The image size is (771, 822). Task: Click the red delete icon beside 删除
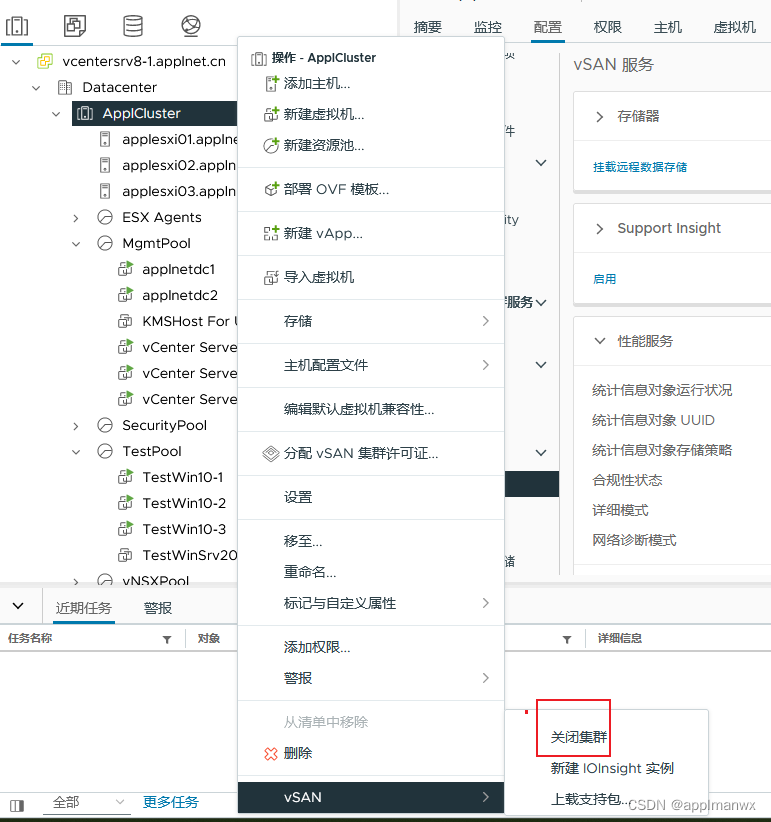click(271, 754)
